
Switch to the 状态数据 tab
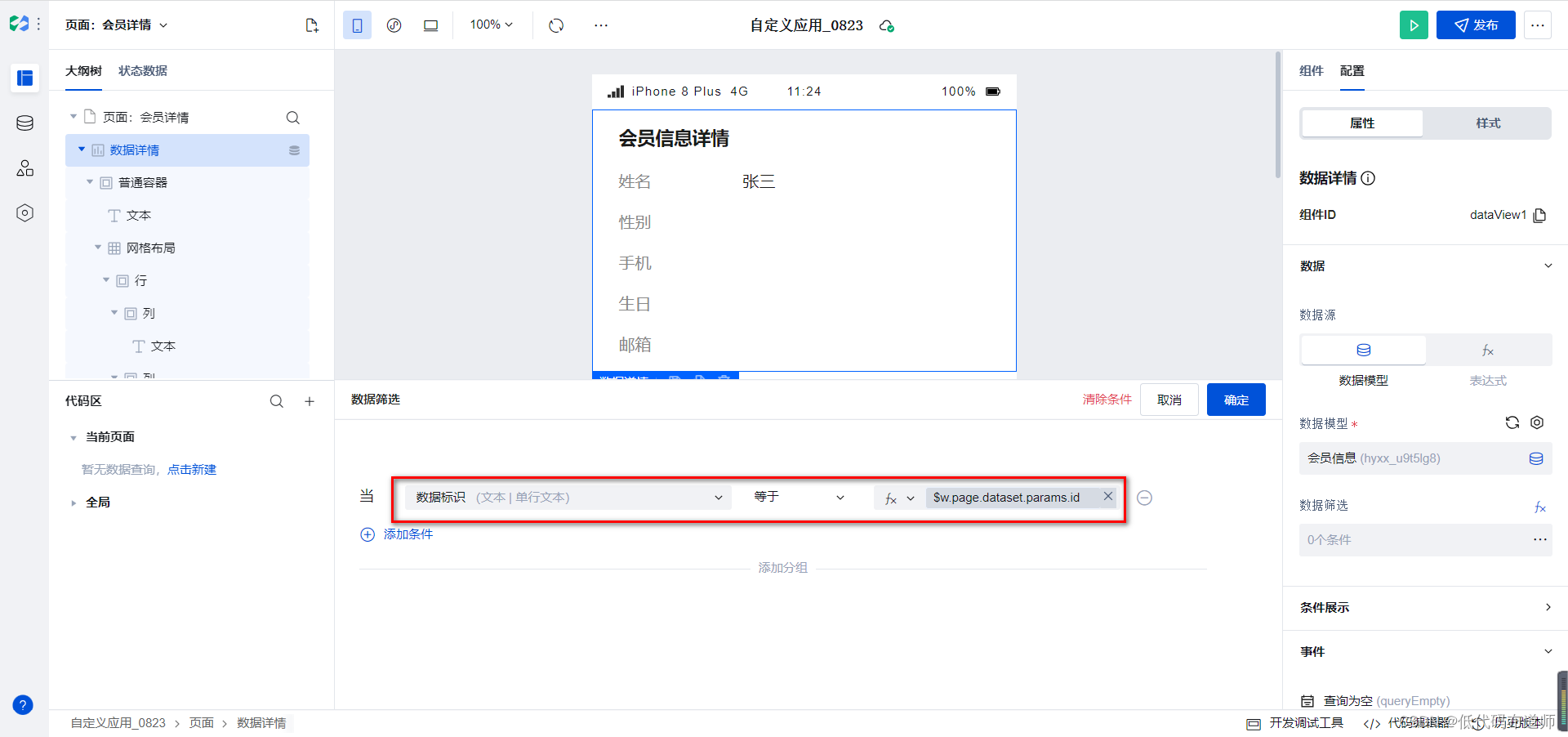(143, 71)
